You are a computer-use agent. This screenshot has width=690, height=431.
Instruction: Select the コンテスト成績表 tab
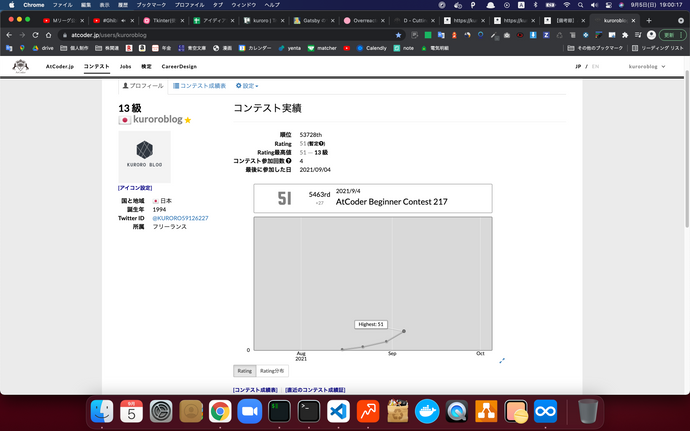199,86
